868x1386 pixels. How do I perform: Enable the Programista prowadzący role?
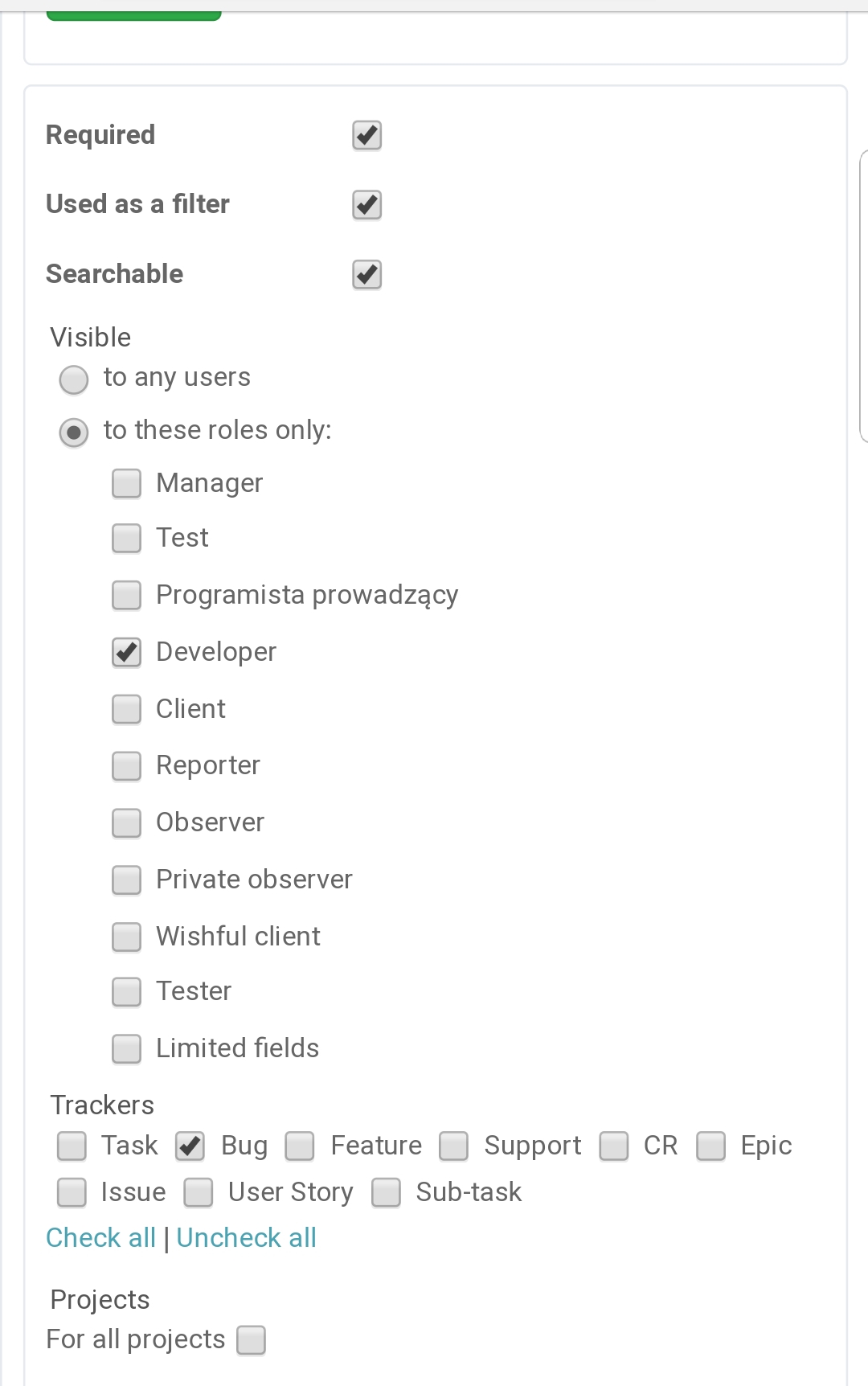point(126,596)
